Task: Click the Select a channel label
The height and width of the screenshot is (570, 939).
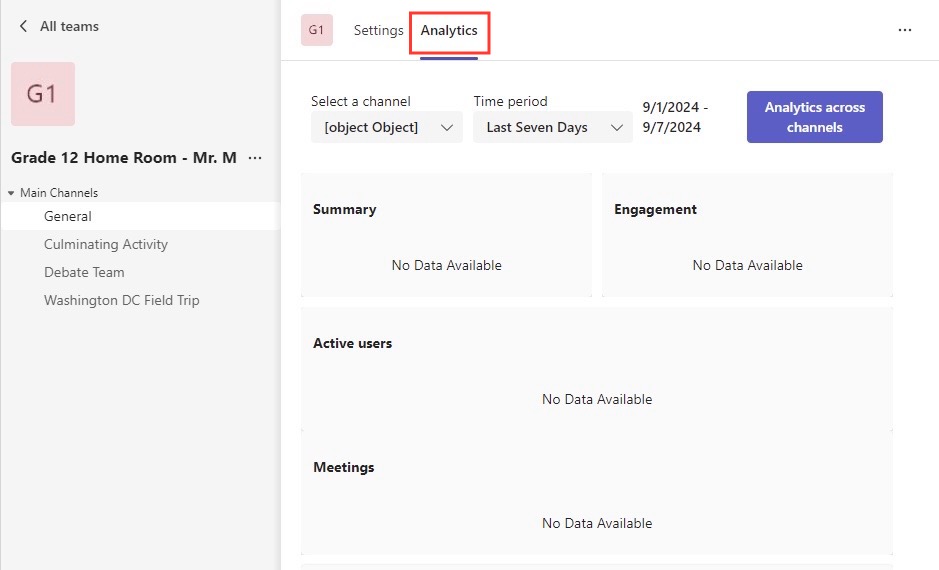Action: click(x=361, y=101)
